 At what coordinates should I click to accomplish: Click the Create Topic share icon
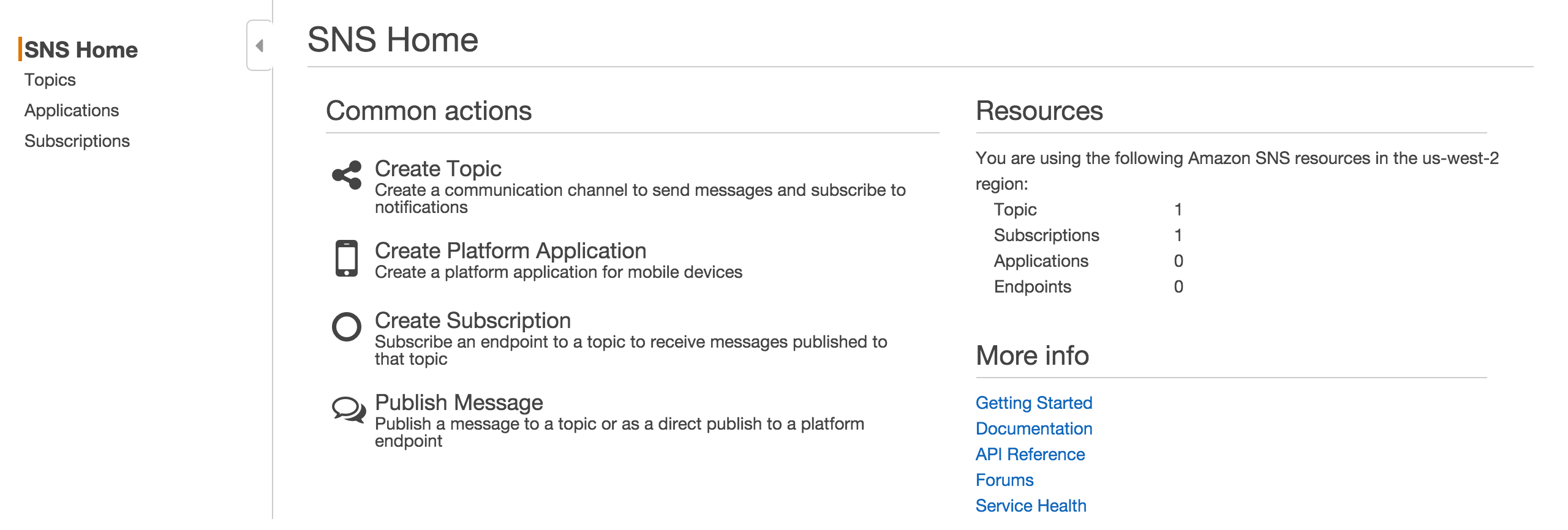[x=347, y=175]
